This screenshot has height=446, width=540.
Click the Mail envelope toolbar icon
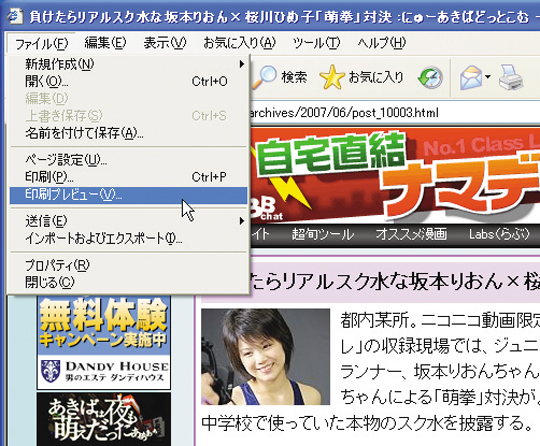click(x=471, y=77)
